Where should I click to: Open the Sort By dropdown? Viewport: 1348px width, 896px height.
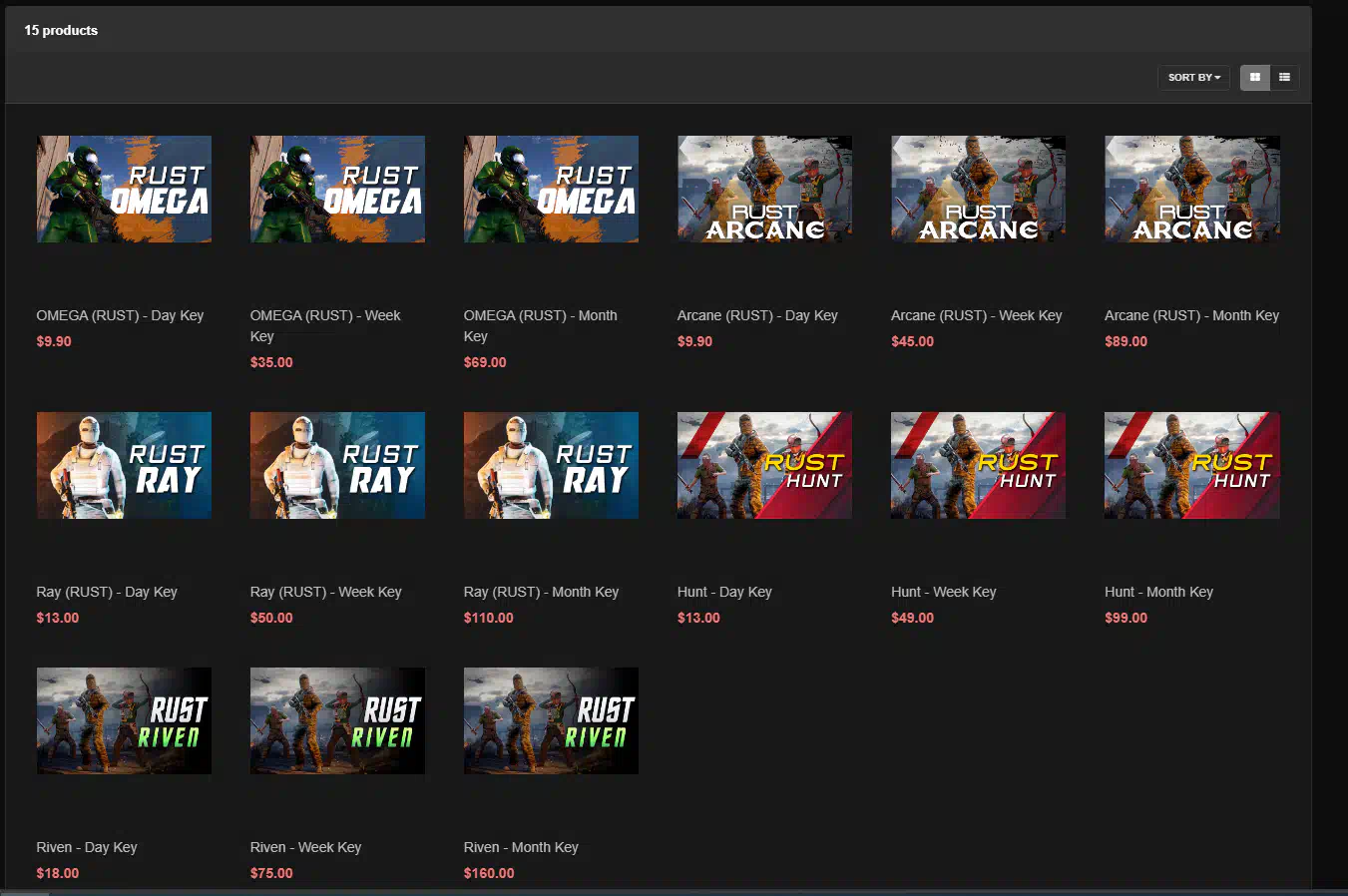point(1194,77)
